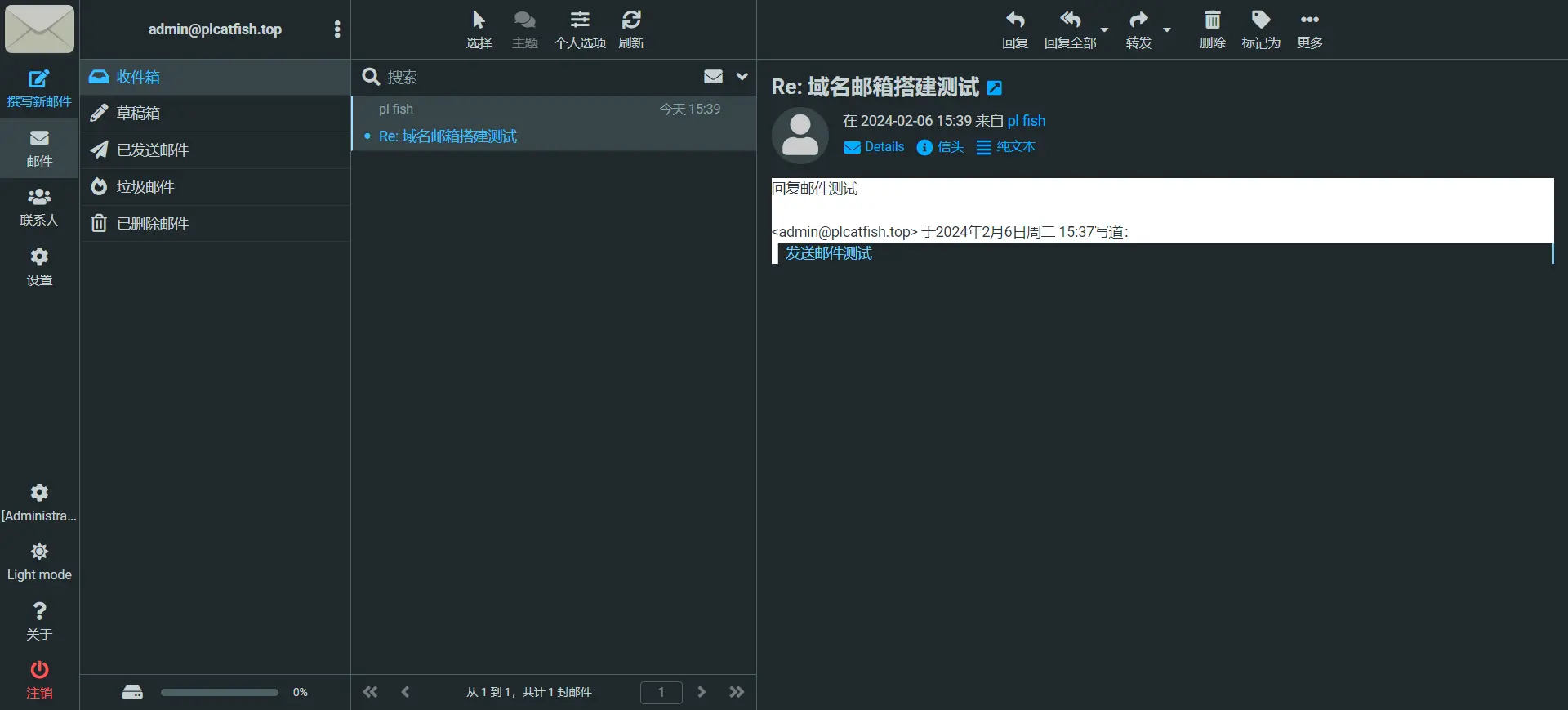The width and height of the screenshot is (1568, 710).
Task: Click the subject heading 'Re: 域名邮箱搭建测试'
Action: coord(875,87)
